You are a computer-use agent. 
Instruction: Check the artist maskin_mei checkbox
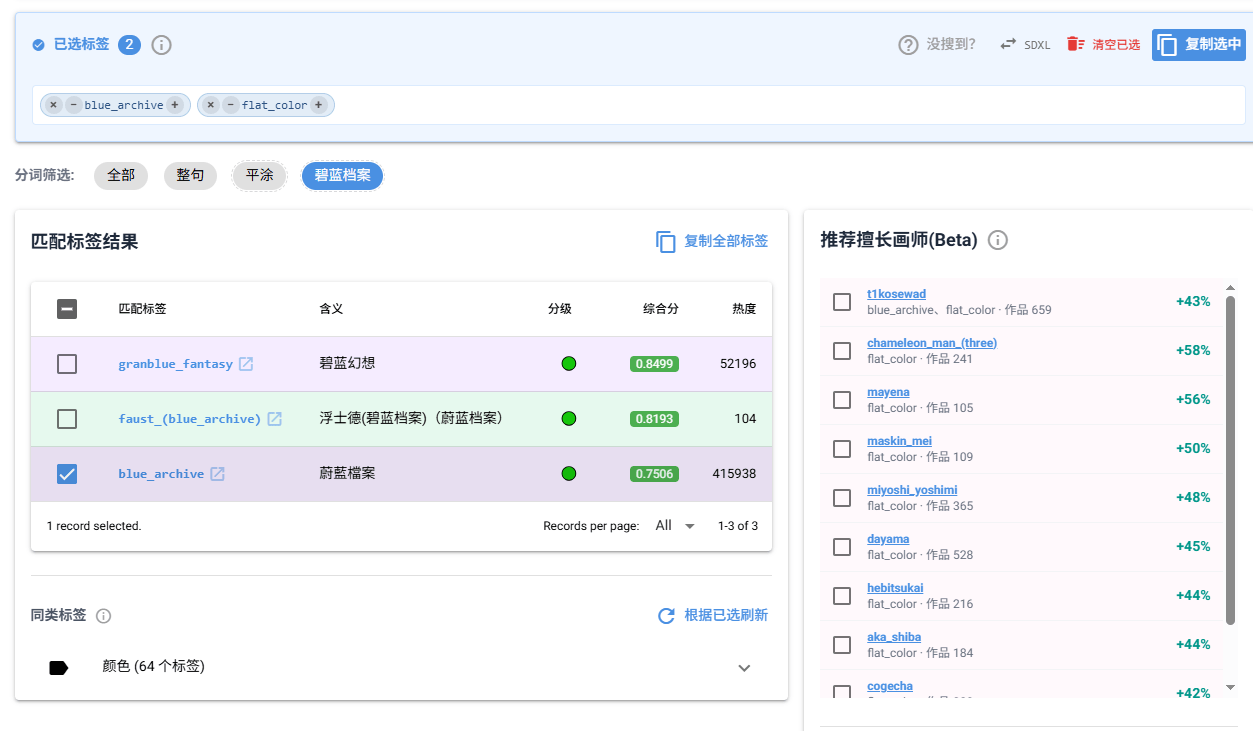[x=842, y=449]
